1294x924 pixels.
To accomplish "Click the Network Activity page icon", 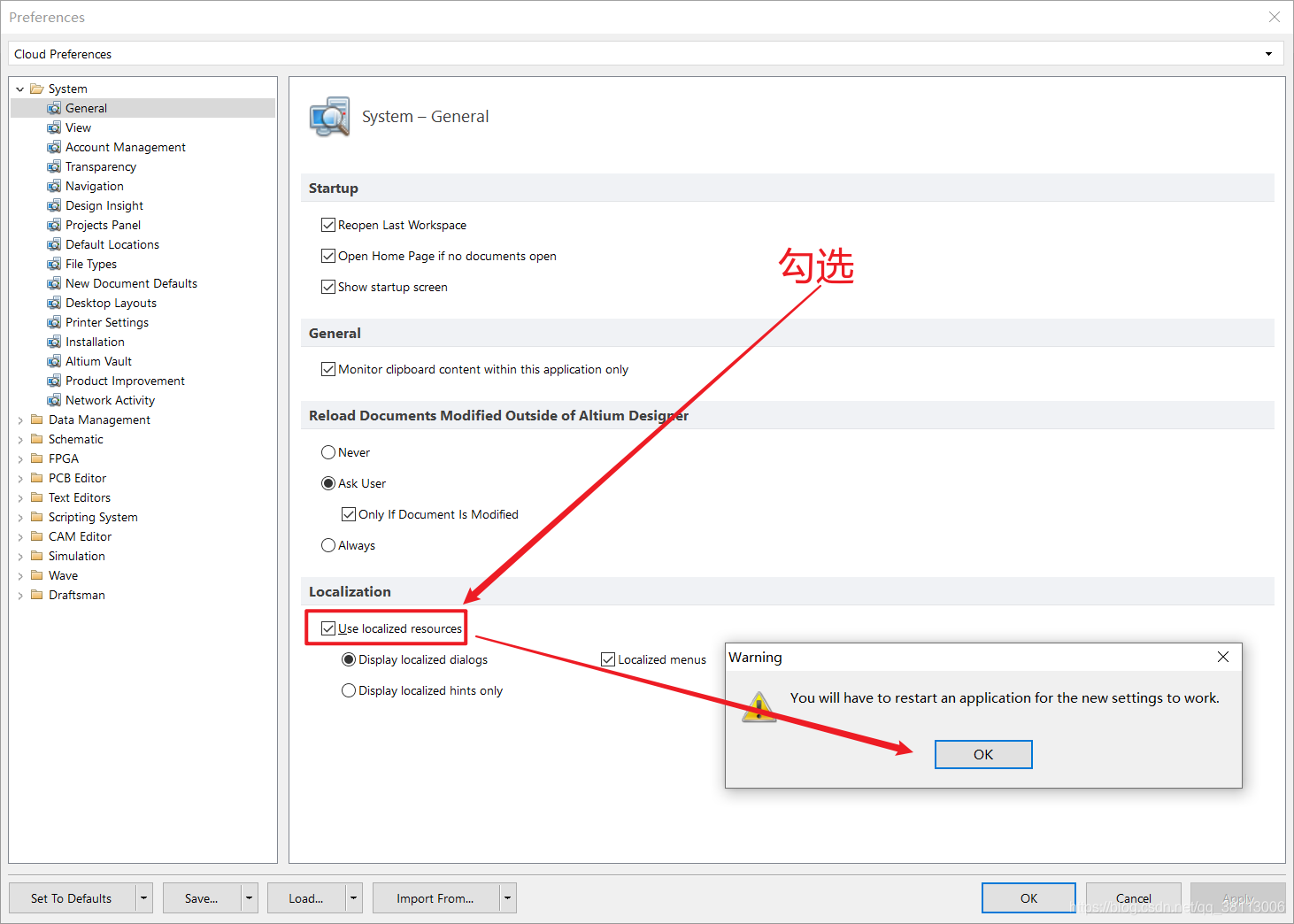I will 54,400.
